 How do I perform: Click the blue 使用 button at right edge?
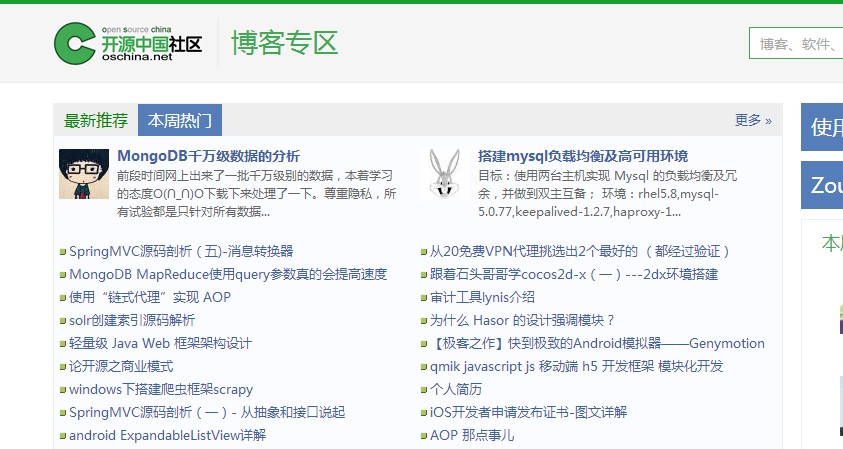point(822,127)
